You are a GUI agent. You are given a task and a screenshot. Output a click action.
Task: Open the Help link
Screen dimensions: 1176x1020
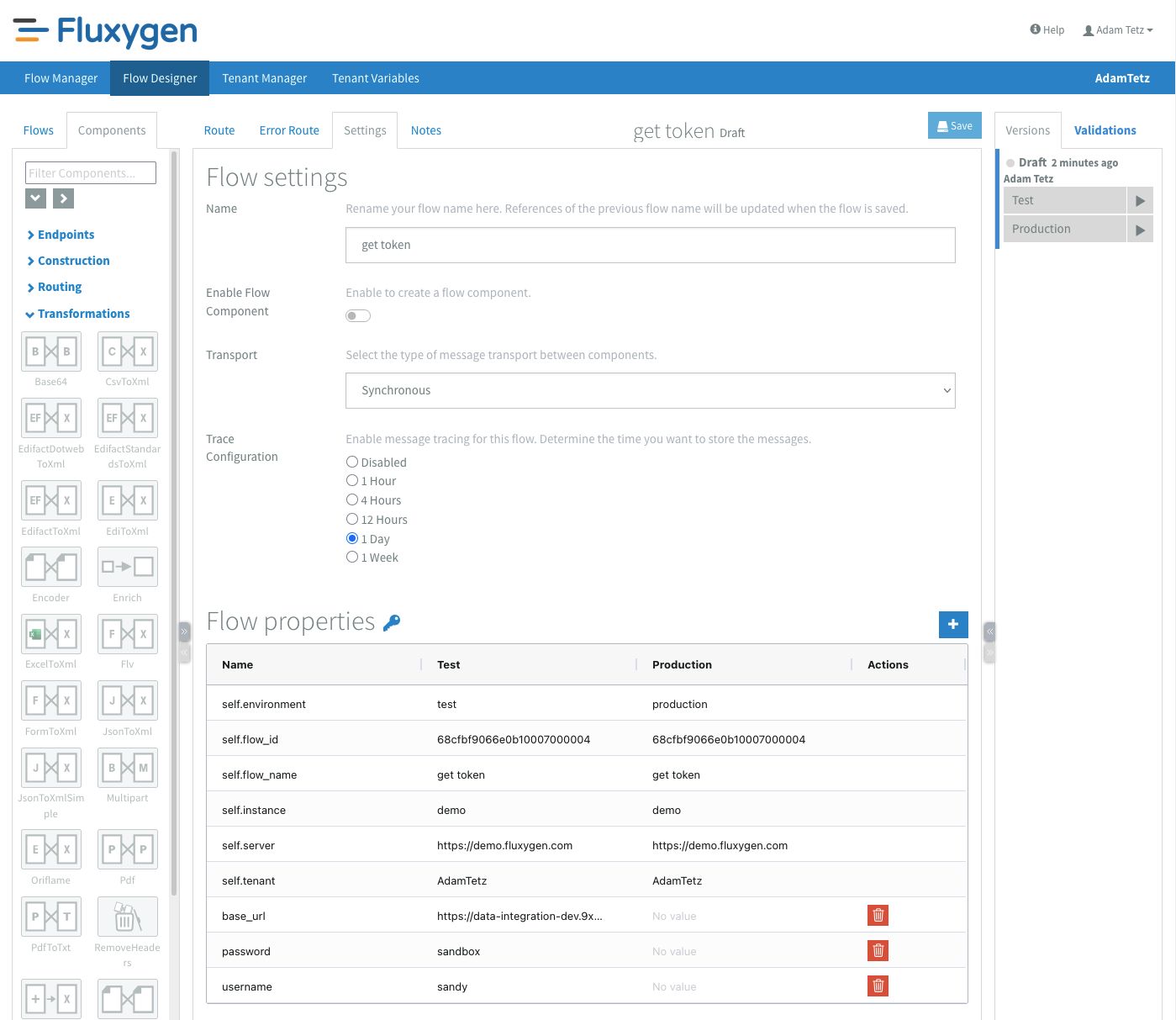click(x=1047, y=30)
